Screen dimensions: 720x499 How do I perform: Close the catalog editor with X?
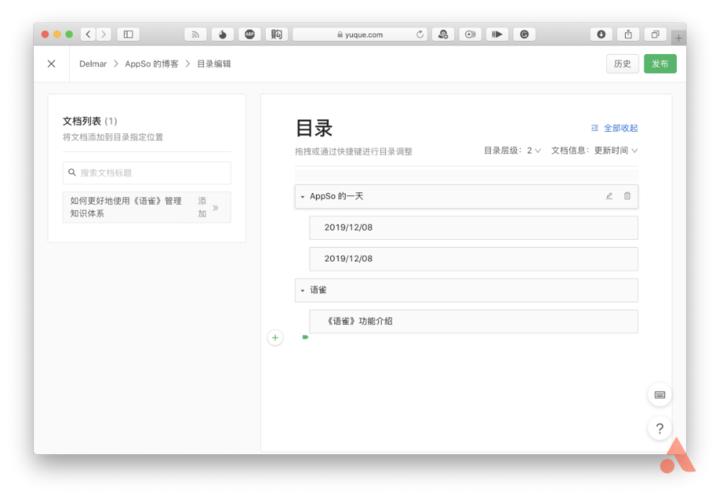pos(51,64)
